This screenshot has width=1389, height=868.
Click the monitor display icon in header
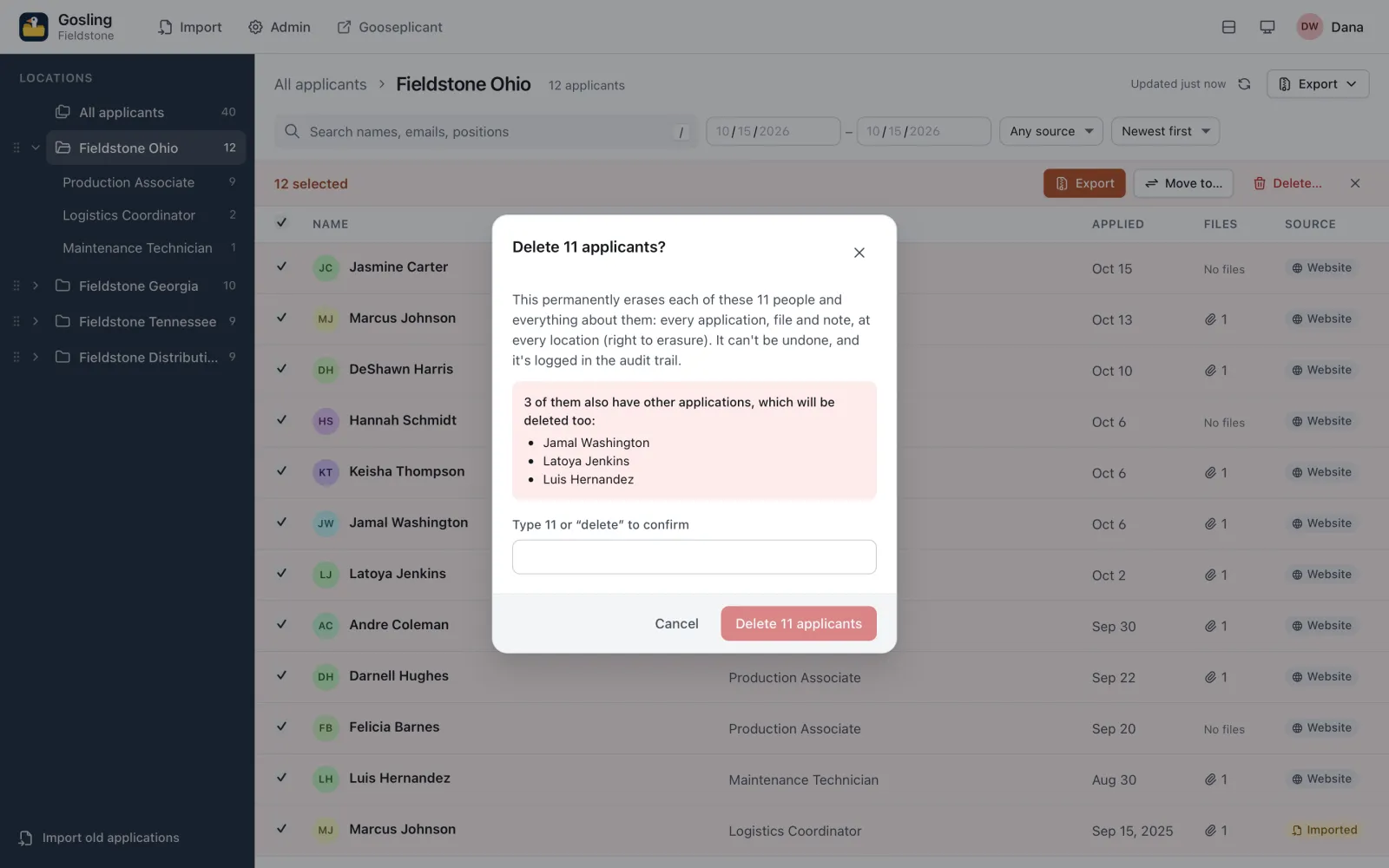point(1267,27)
